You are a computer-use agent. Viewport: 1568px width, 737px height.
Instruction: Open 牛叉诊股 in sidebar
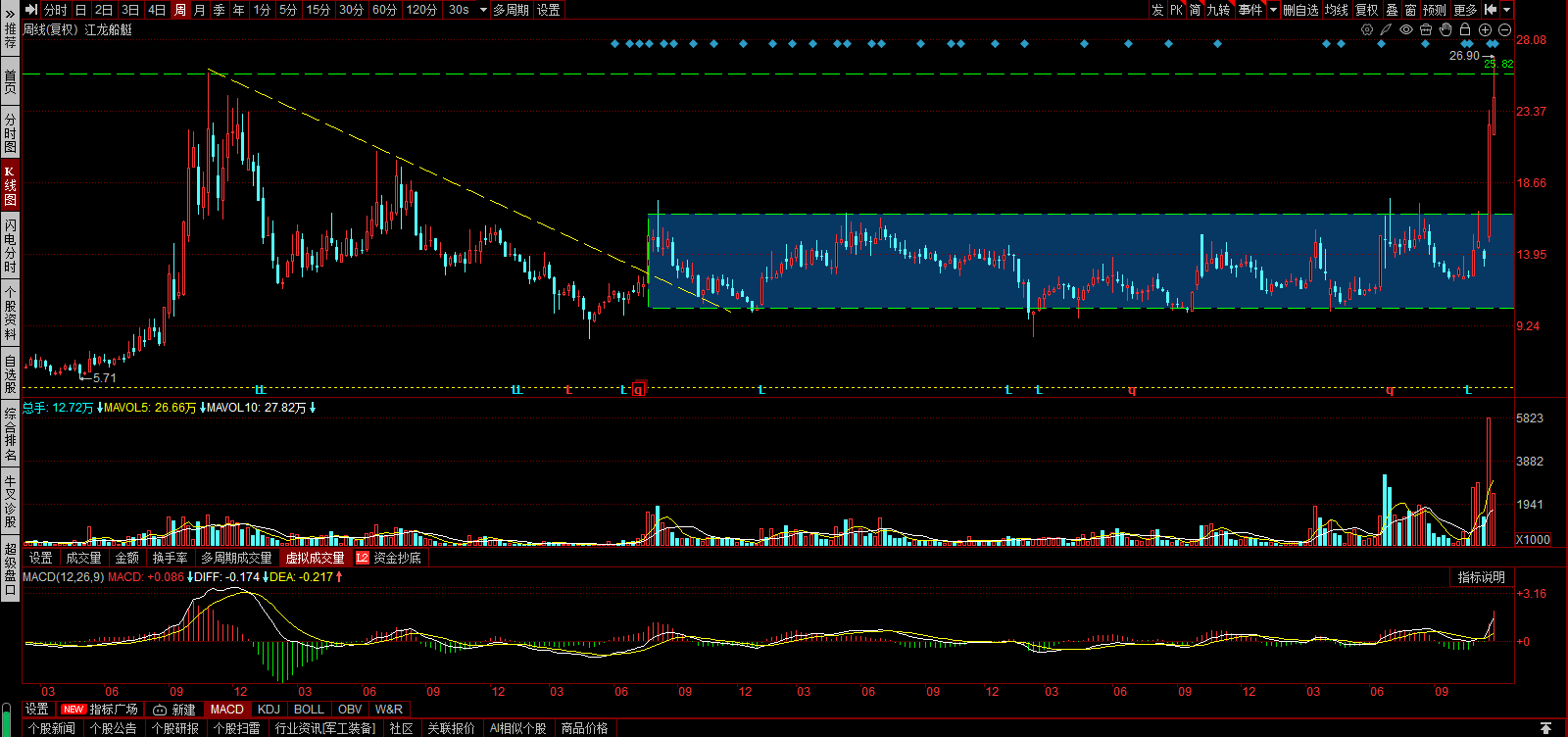(10, 500)
